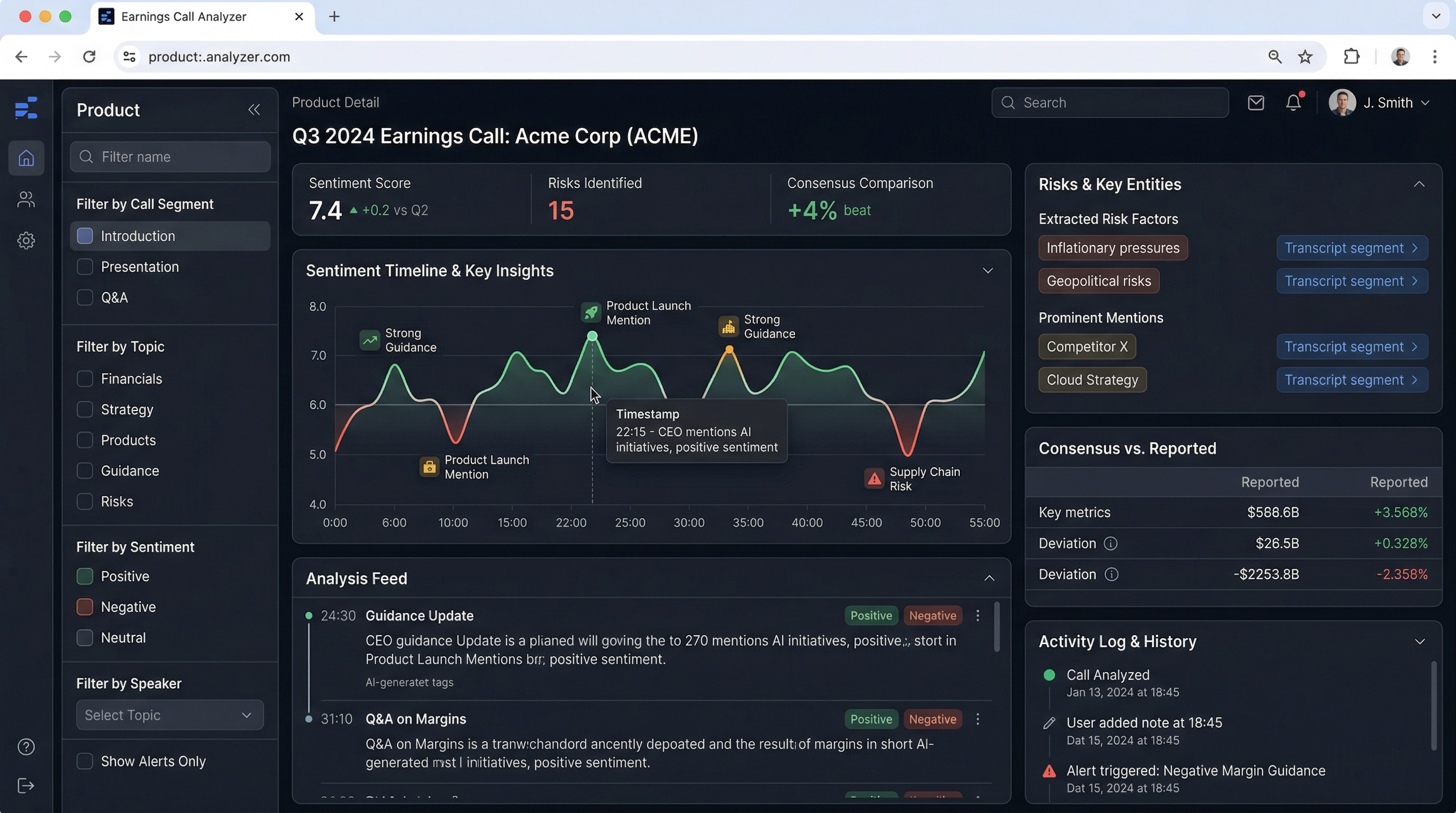Screen dimensions: 1456x813
Task: Open Settings from the left sidebar
Action: pyautogui.click(x=26, y=240)
